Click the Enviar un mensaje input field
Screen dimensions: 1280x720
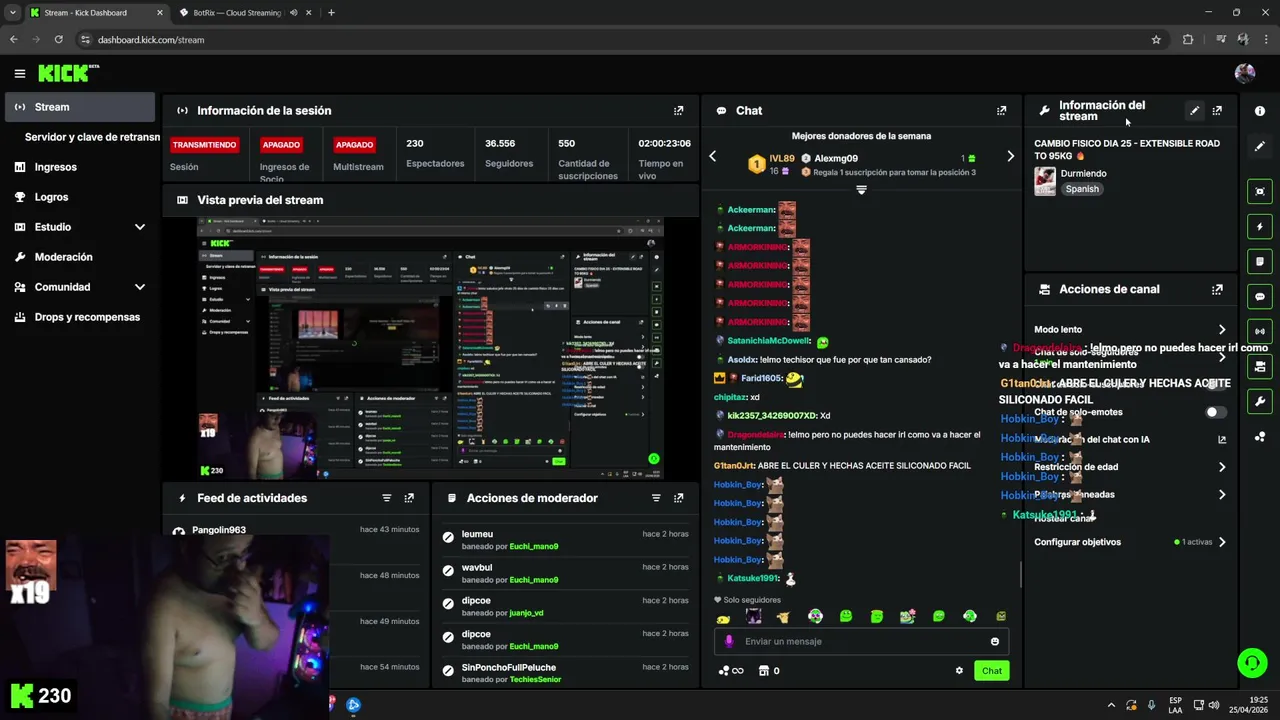pyautogui.click(x=861, y=642)
